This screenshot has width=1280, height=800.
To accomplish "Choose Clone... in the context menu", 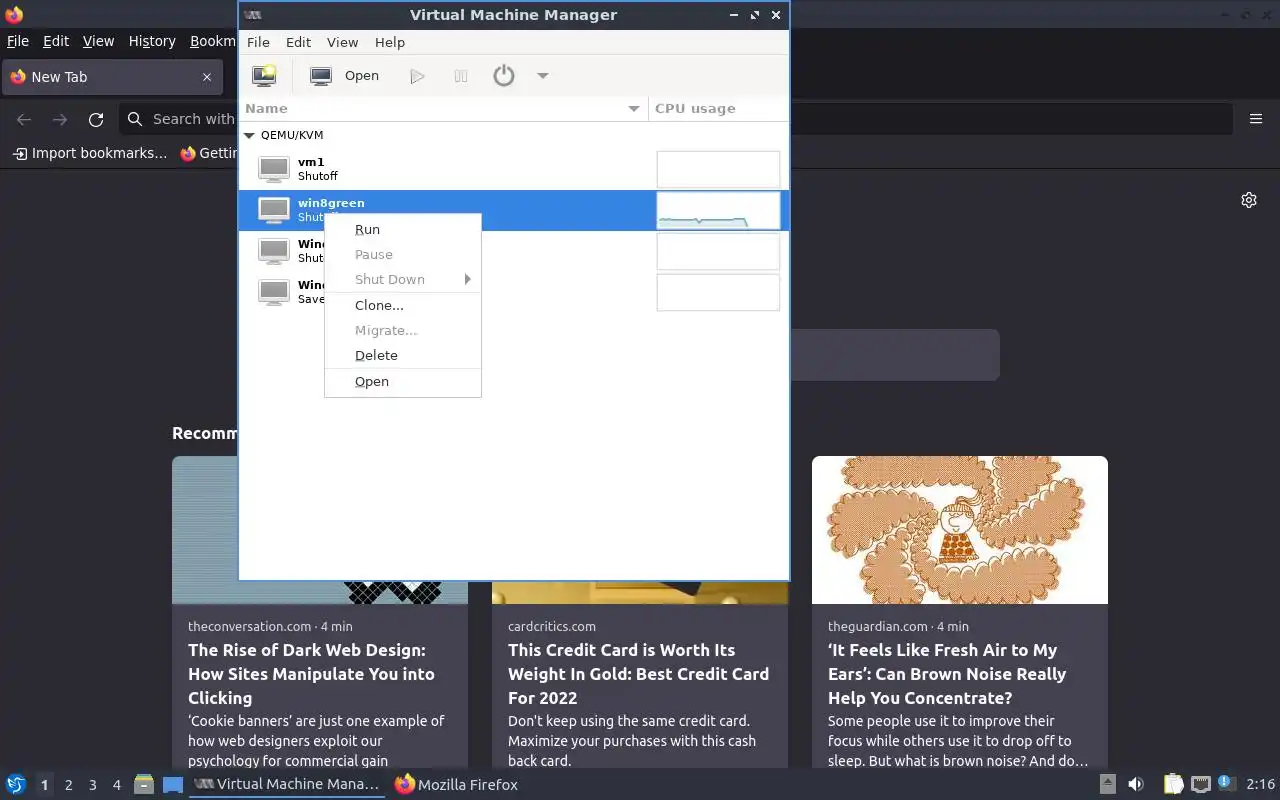I will (403, 306).
